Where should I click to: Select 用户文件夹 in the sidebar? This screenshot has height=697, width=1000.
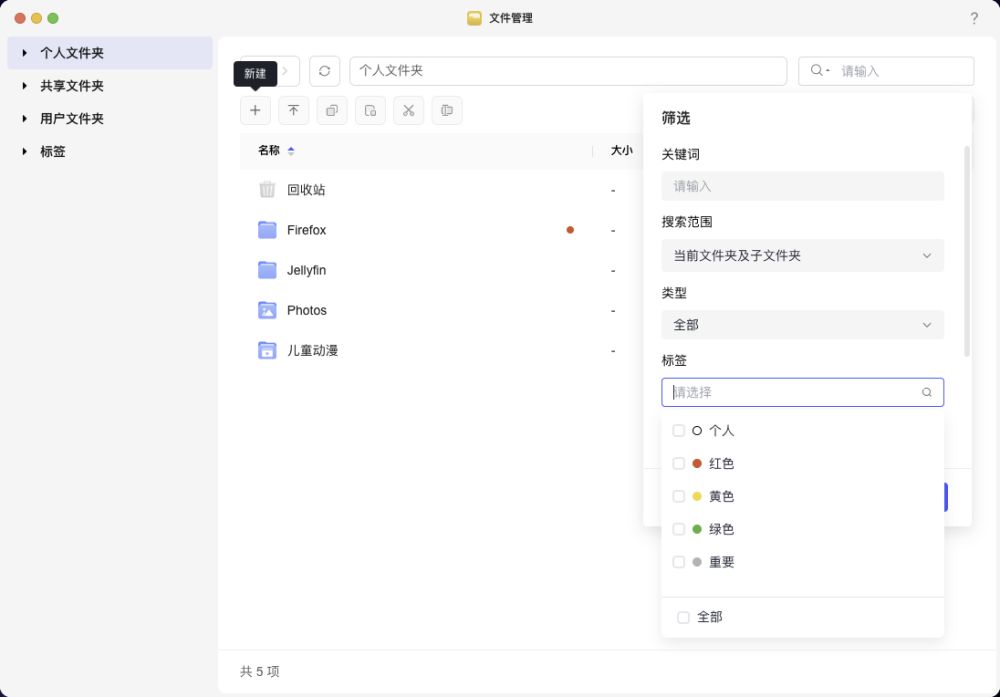(72, 119)
